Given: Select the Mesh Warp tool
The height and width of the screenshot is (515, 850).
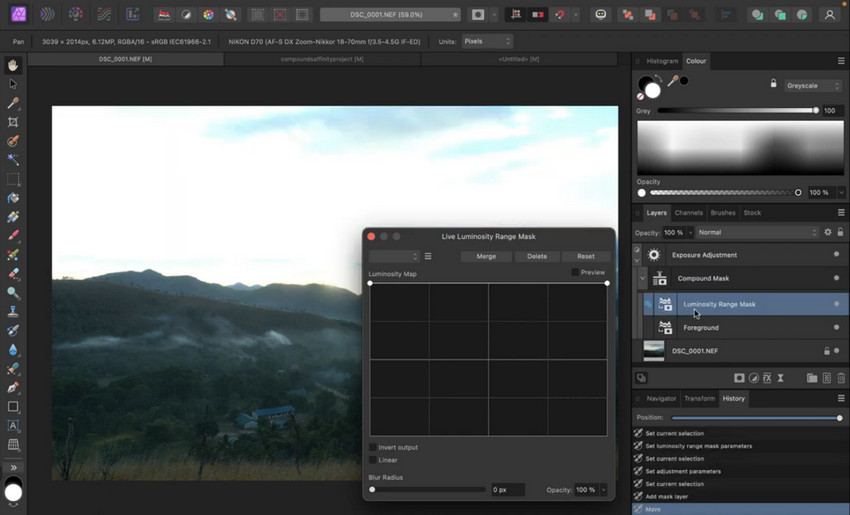Looking at the screenshot, I should coord(13,445).
